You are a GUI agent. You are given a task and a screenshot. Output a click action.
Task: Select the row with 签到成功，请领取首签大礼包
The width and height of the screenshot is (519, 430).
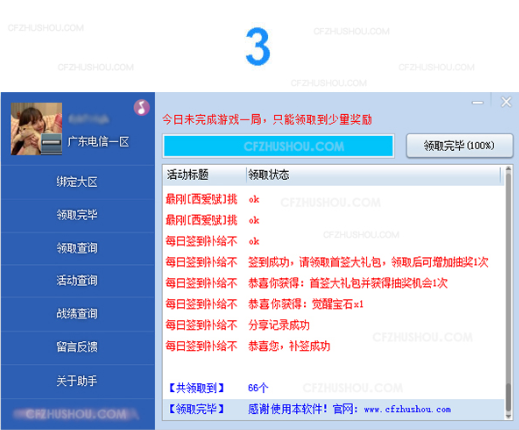coord(334,262)
